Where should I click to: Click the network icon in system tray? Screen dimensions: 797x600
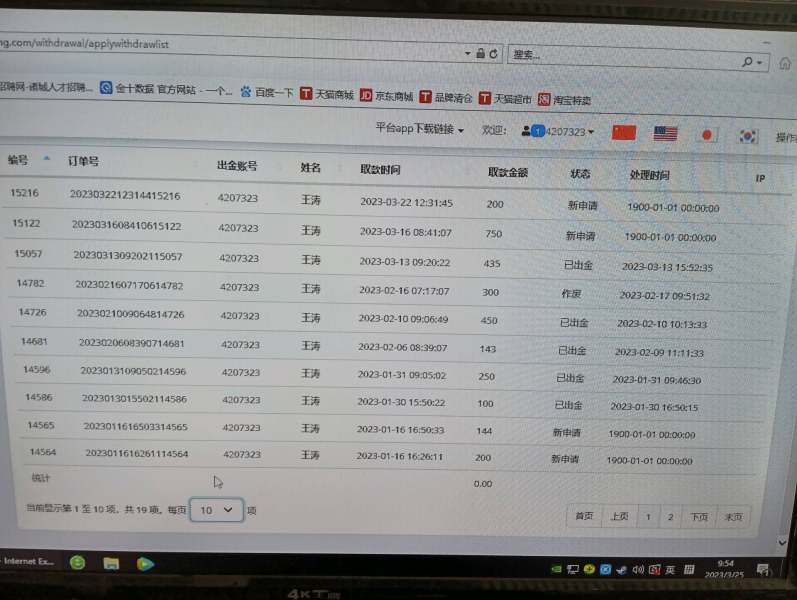[x=573, y=569]
